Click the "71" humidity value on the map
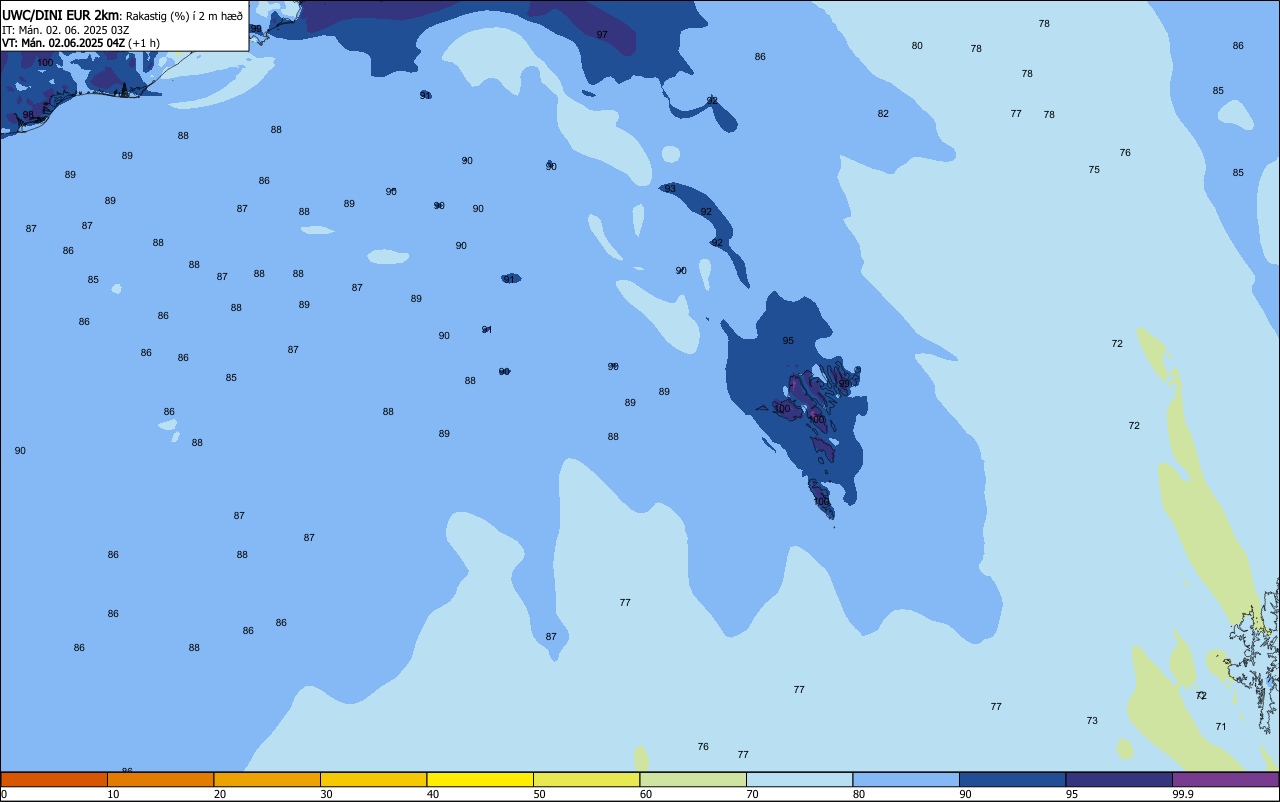The height and width of the screenshot is (802, 1280). (x=1221, y=726)
